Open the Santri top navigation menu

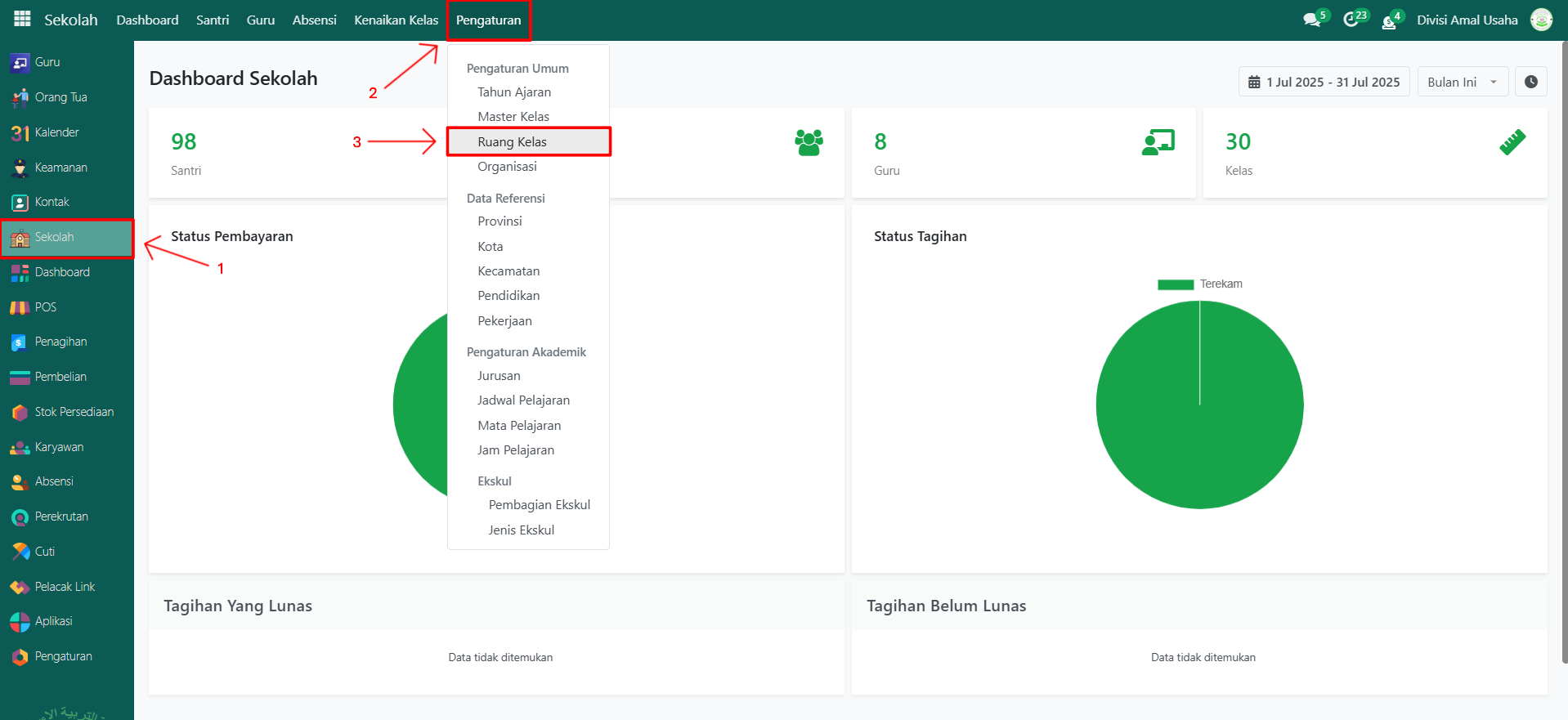coord(213,20)
